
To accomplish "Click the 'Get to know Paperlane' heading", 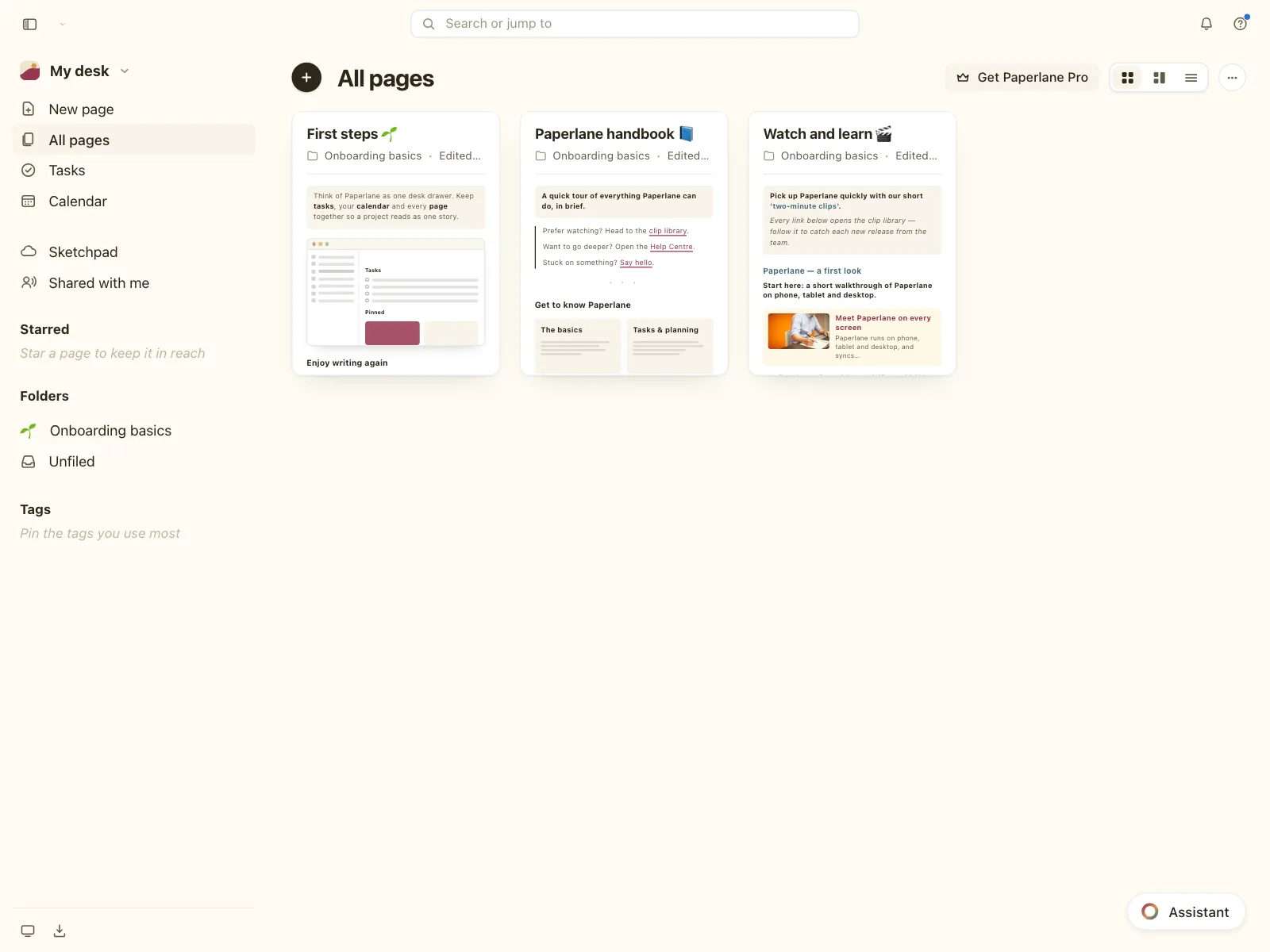I will [583, 305].
